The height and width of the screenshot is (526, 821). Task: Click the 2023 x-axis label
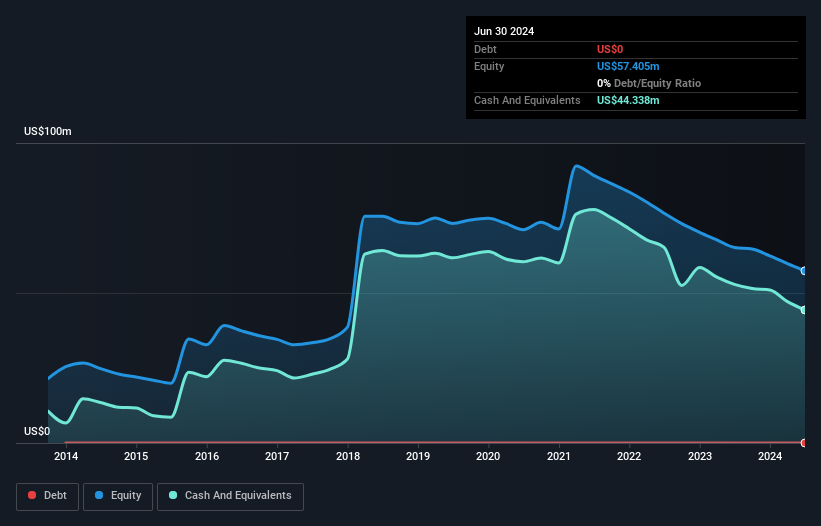[x=700, y=456]
